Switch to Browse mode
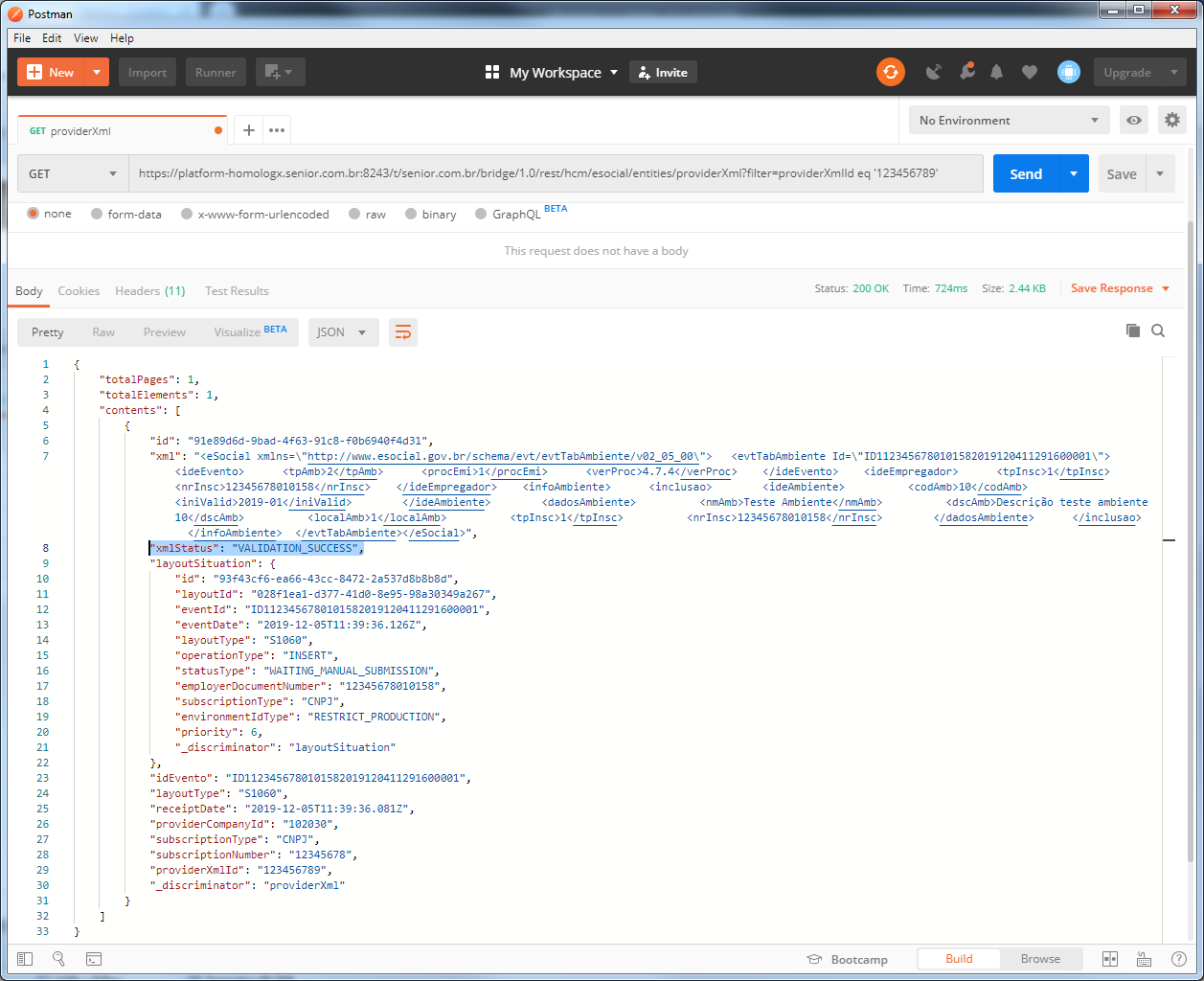The width and height of the screenshot is (1204, 981). tap(1040, 958)
